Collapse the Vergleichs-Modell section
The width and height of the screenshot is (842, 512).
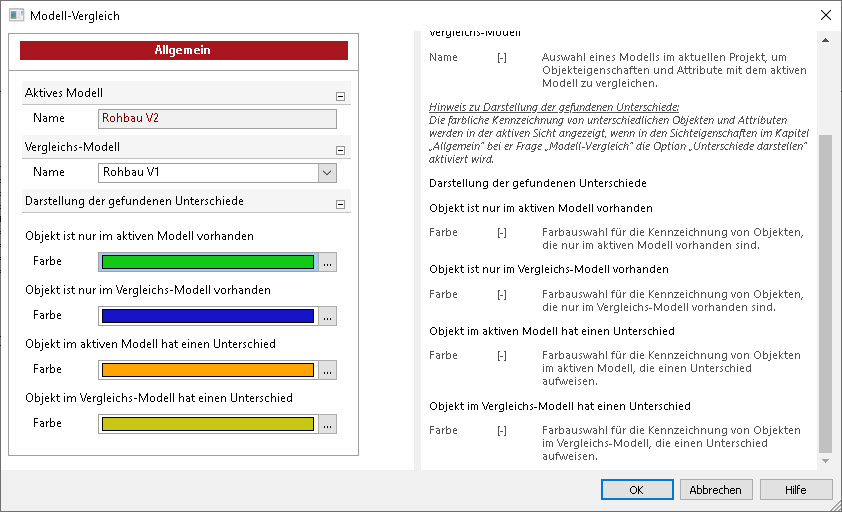340,150
